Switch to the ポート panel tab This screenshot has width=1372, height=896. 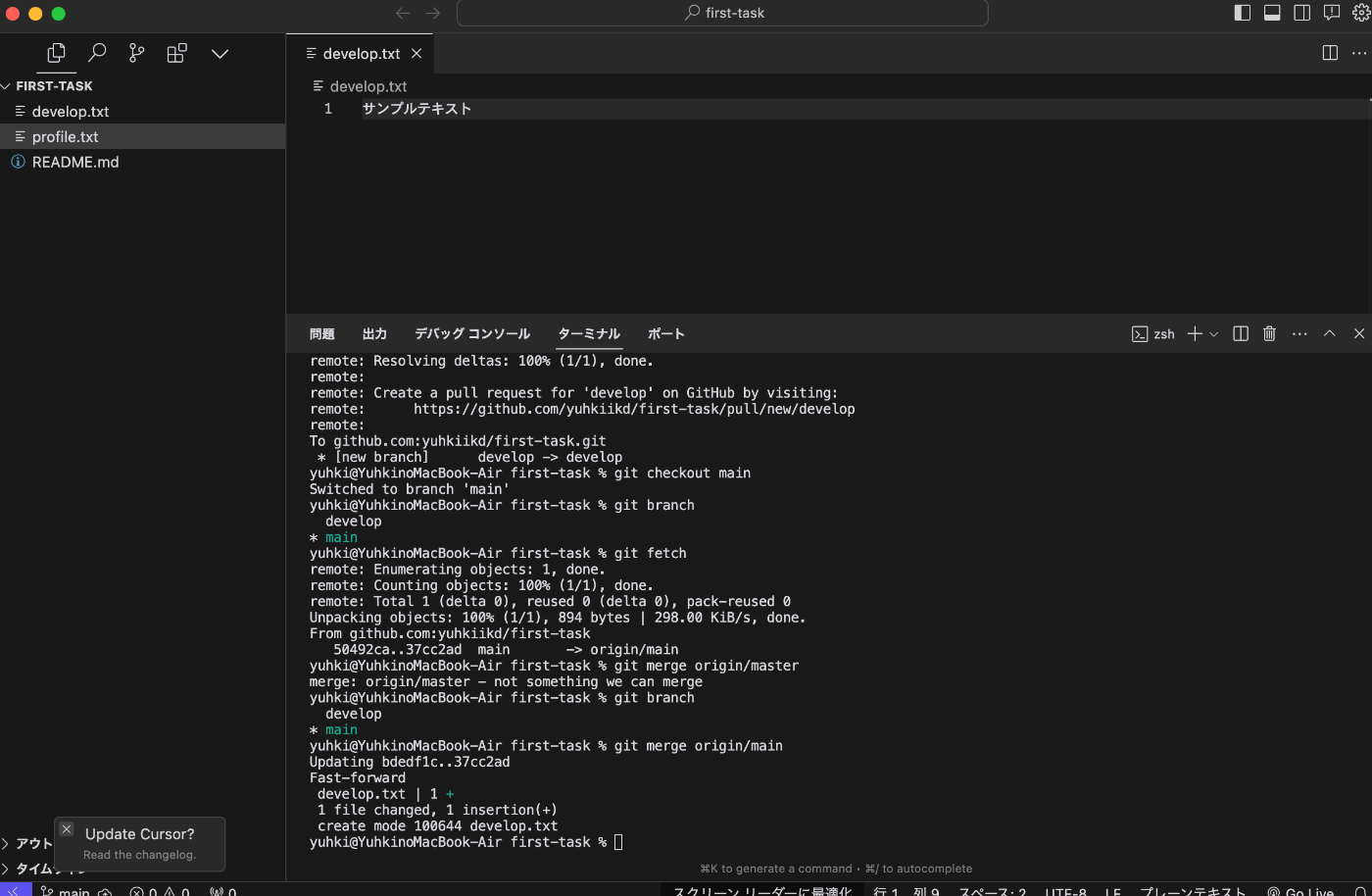click(x=666, y=334)
